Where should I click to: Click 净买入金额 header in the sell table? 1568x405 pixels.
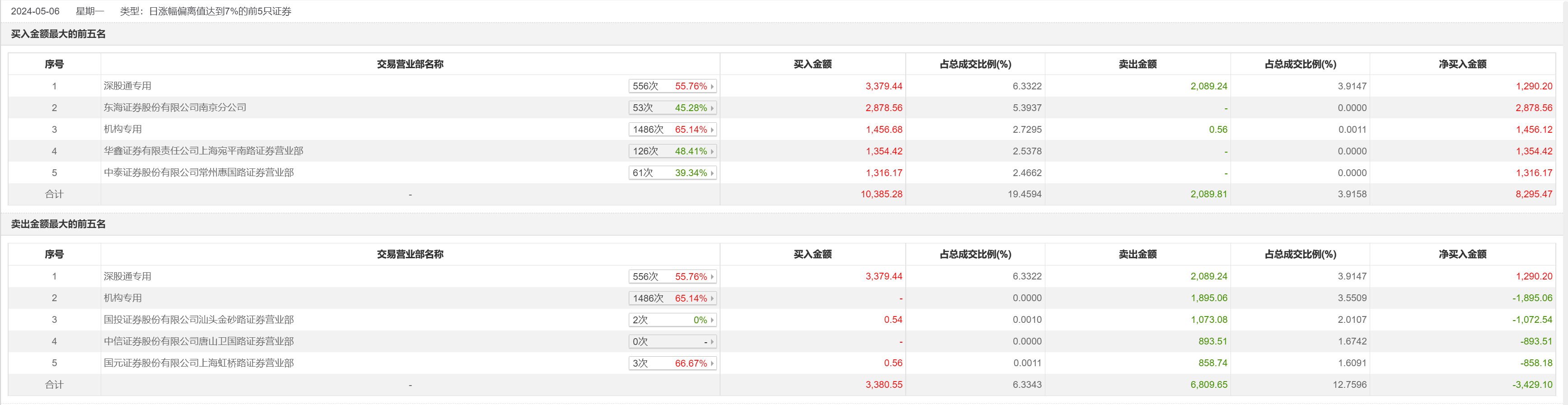coord(1462,254)
